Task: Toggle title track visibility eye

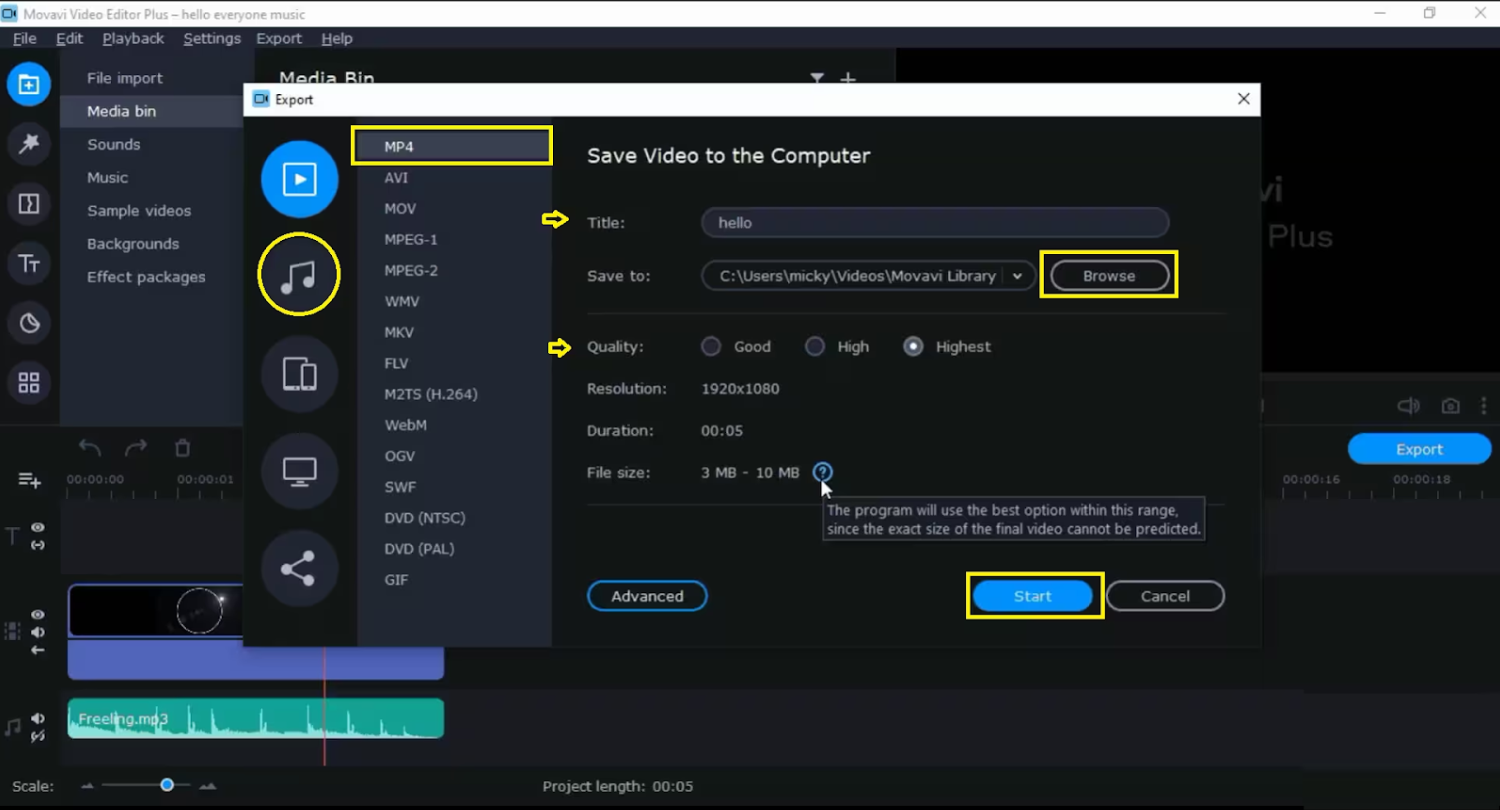Action: pyautogui.click(x=38, y=527)
